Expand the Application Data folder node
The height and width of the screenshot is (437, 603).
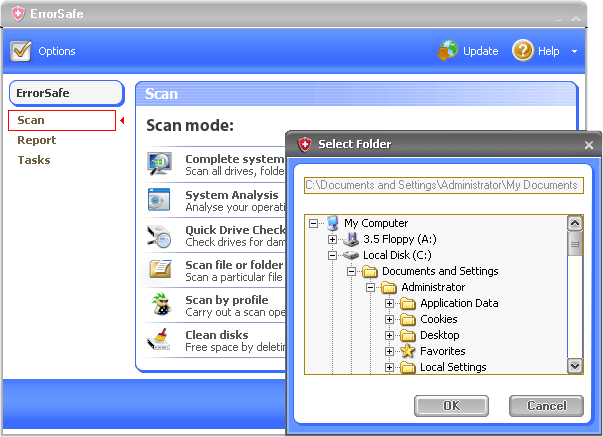pos(389,304)
